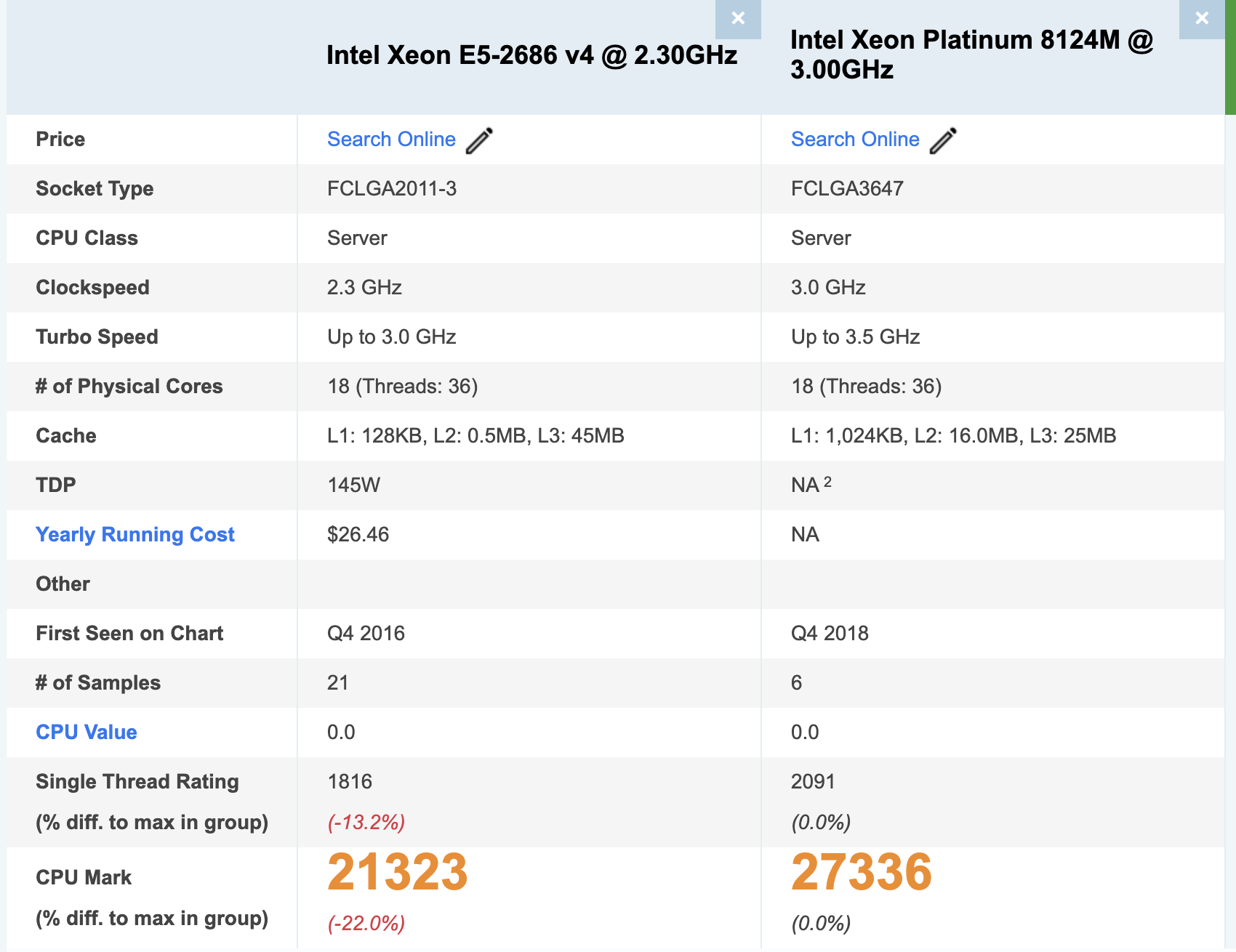
Task: Select Intel Xeon E5-2686 v4 @ 2.30GHz heading
Action: point(531,55)
